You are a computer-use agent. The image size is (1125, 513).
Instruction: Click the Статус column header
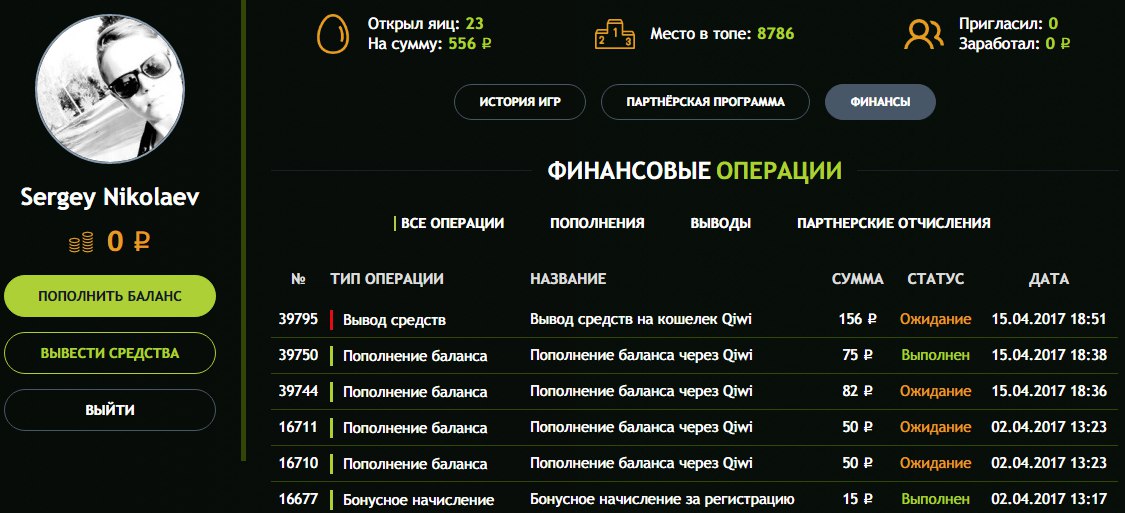click(x=936, y=279)
